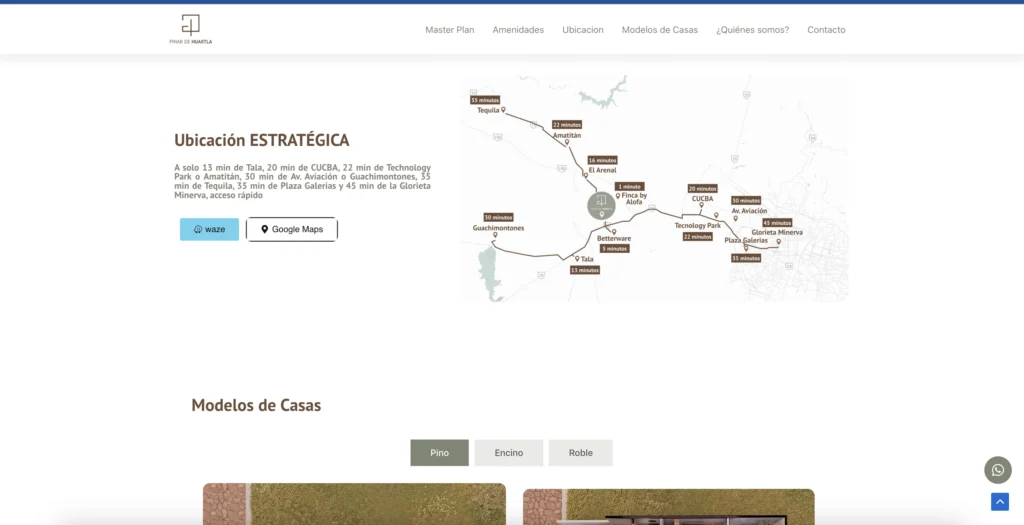The height and width of the screenshot is (525, 1024).
Task: Click the circular Pinar de Huaxtla map marker
Action: 601,206
